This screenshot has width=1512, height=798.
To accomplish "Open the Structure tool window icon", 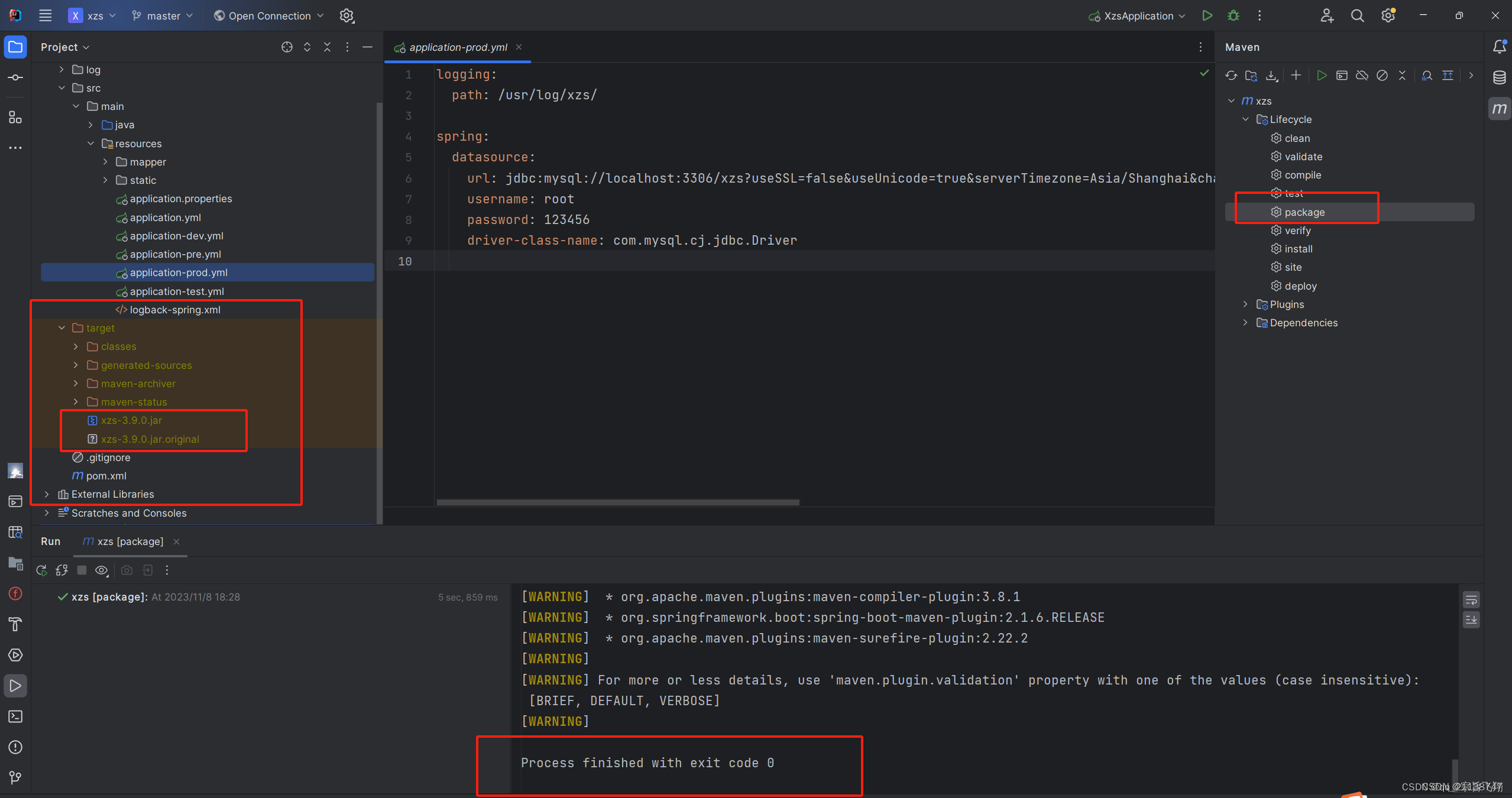I will pos(15,117).
